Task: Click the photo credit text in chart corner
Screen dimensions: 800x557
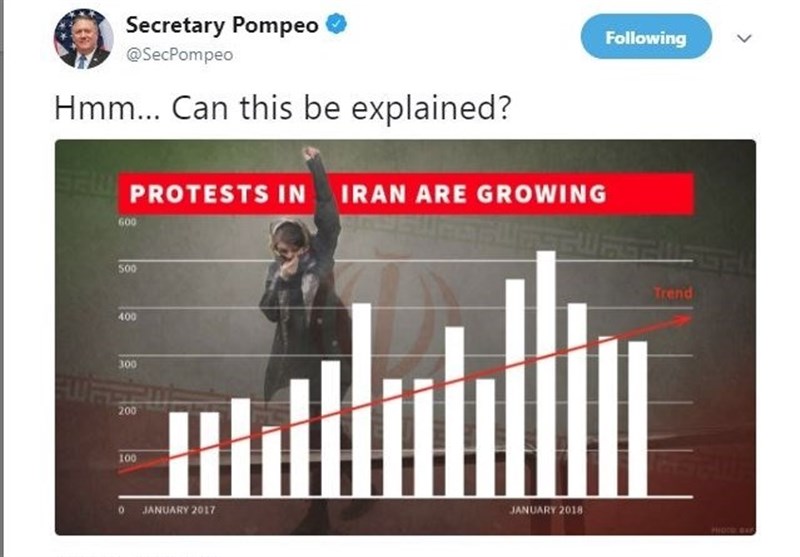Action: coord(731,529)
